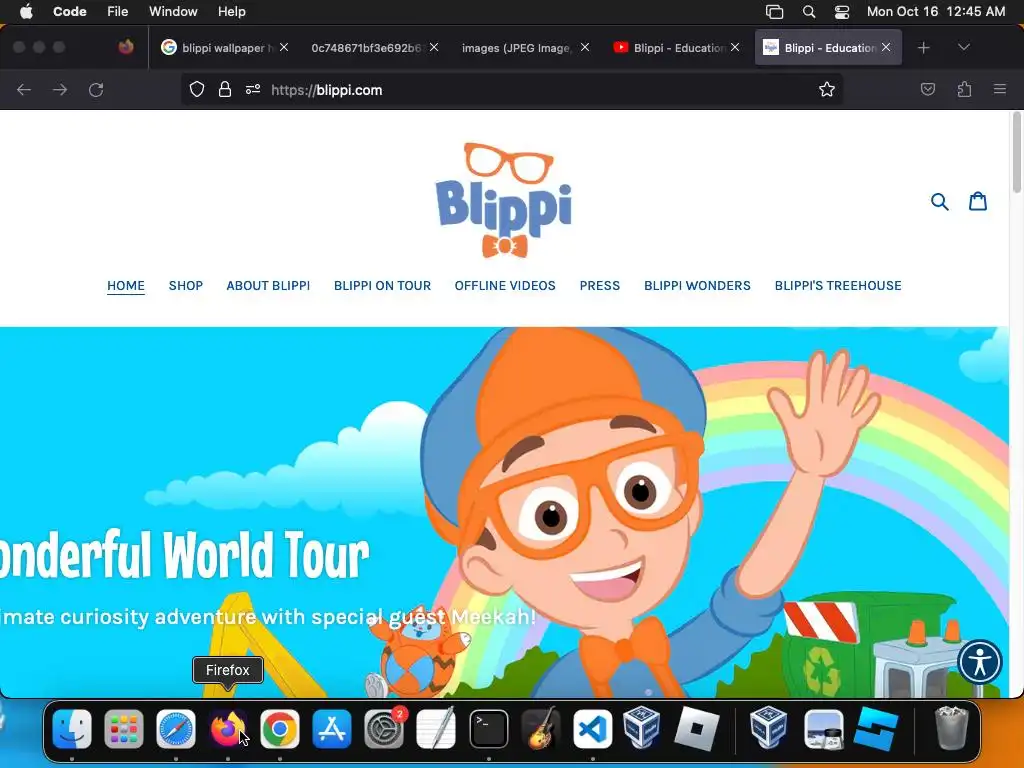The width and height of the screenshot is (1024, 768).
Task: Open the Trash in the Dock
Action: coord(952,729)
